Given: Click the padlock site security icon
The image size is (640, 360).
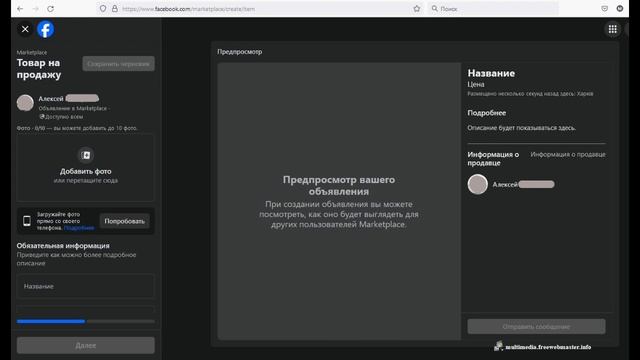Looking at the screenshot, I should [115, 9].
